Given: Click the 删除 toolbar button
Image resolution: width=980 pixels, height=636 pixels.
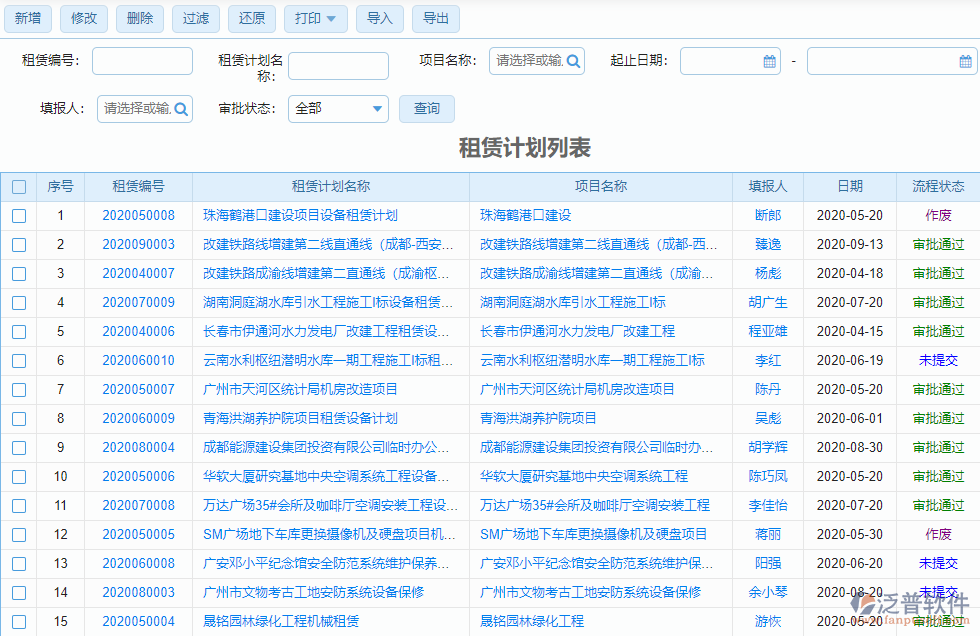Looking at the screenshot, I should [139, 18].
